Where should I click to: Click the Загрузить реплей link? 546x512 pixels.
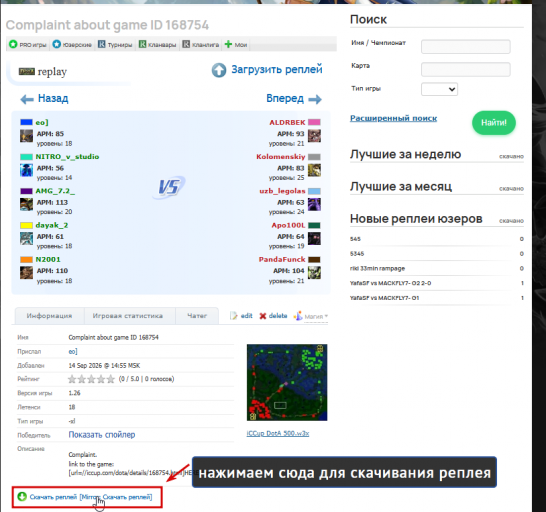277,69
